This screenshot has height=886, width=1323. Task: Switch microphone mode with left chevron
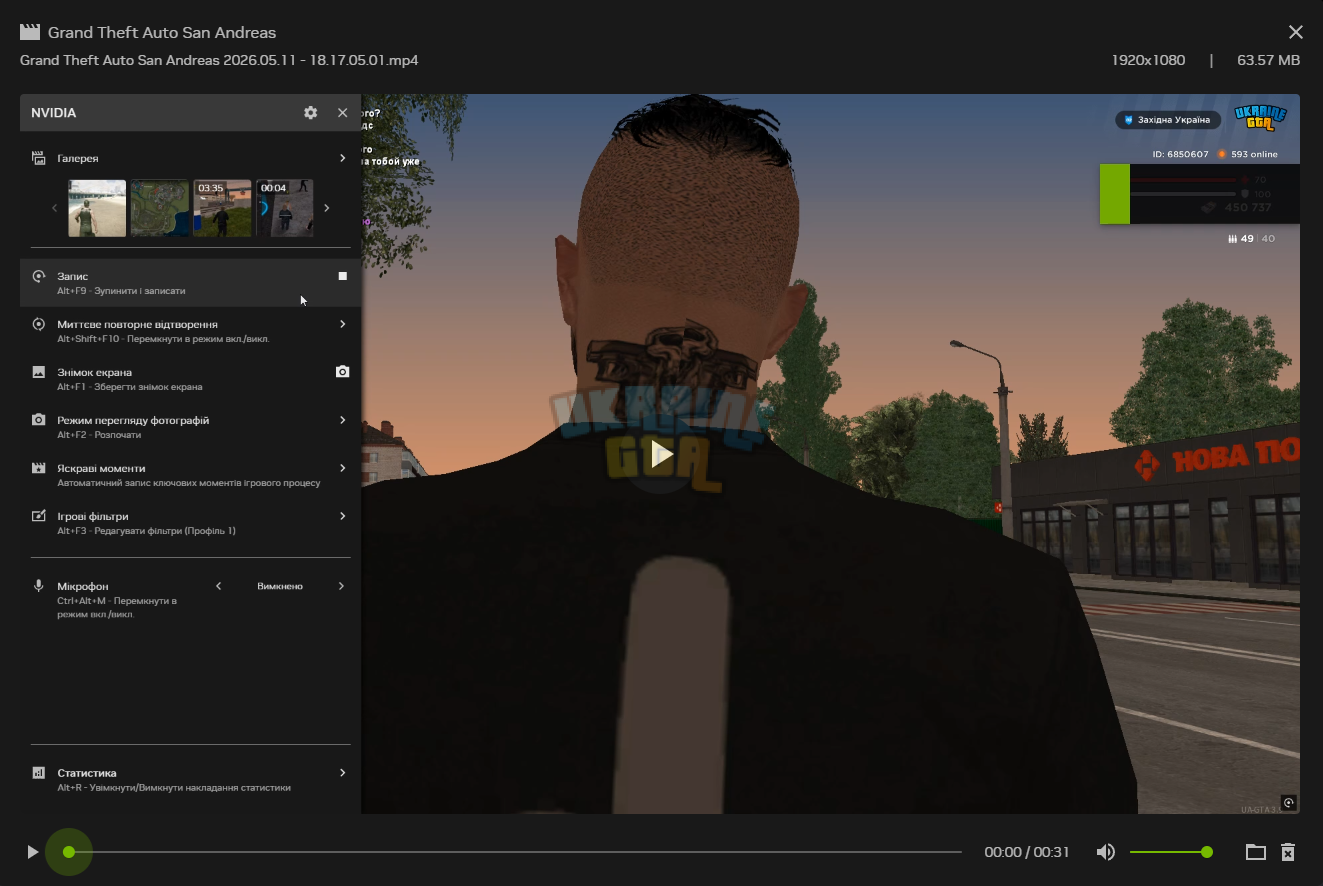(219, 586)
